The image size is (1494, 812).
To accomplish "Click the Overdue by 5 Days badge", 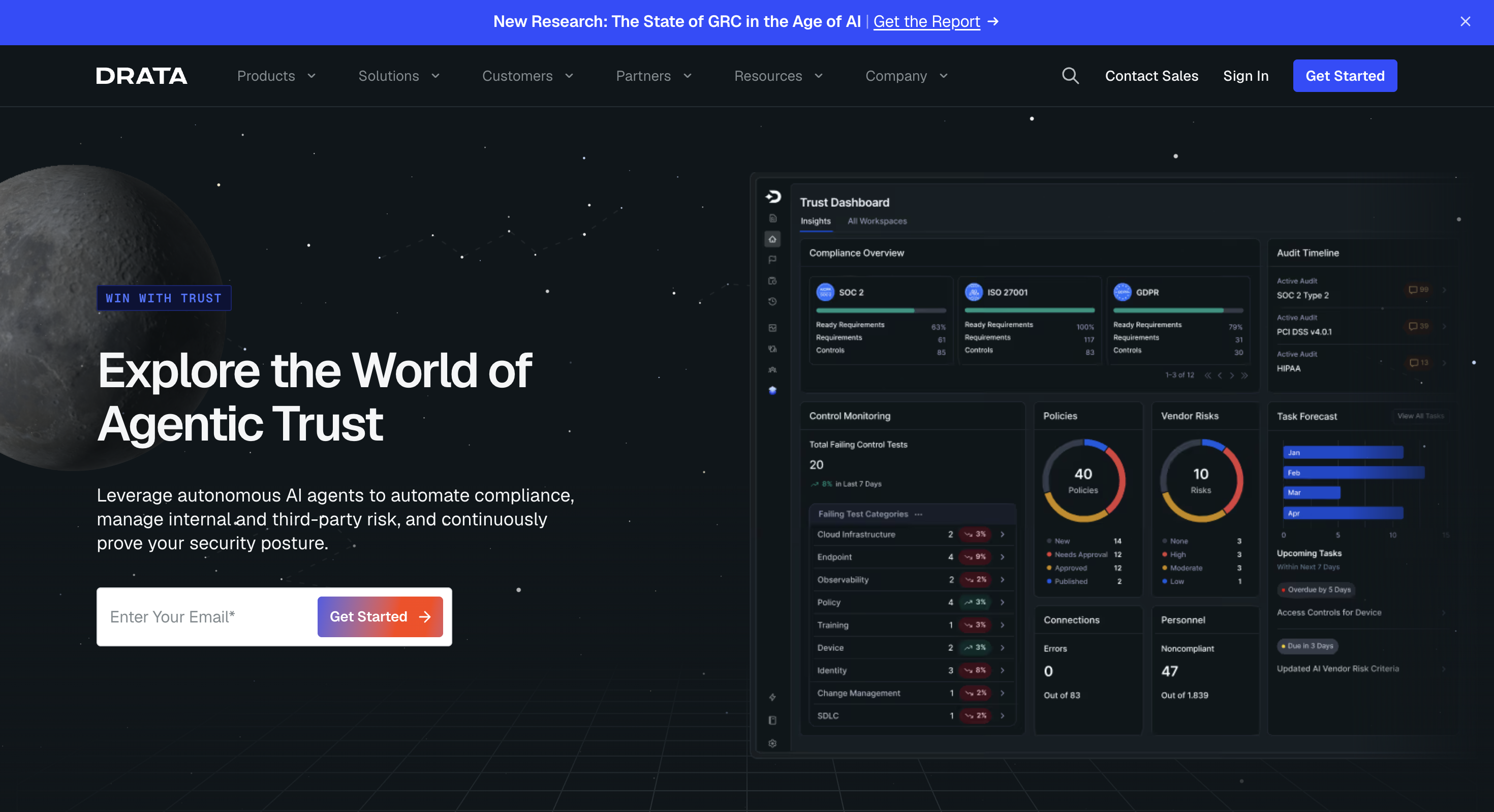I will [1316, 590].
